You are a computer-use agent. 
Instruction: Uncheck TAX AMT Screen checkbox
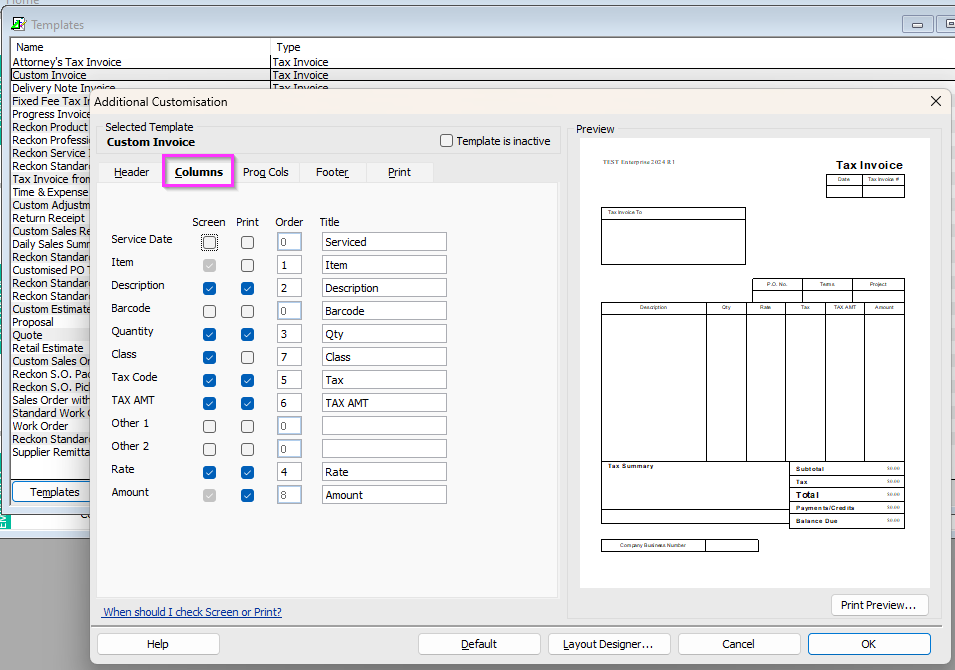pos(210,403)
